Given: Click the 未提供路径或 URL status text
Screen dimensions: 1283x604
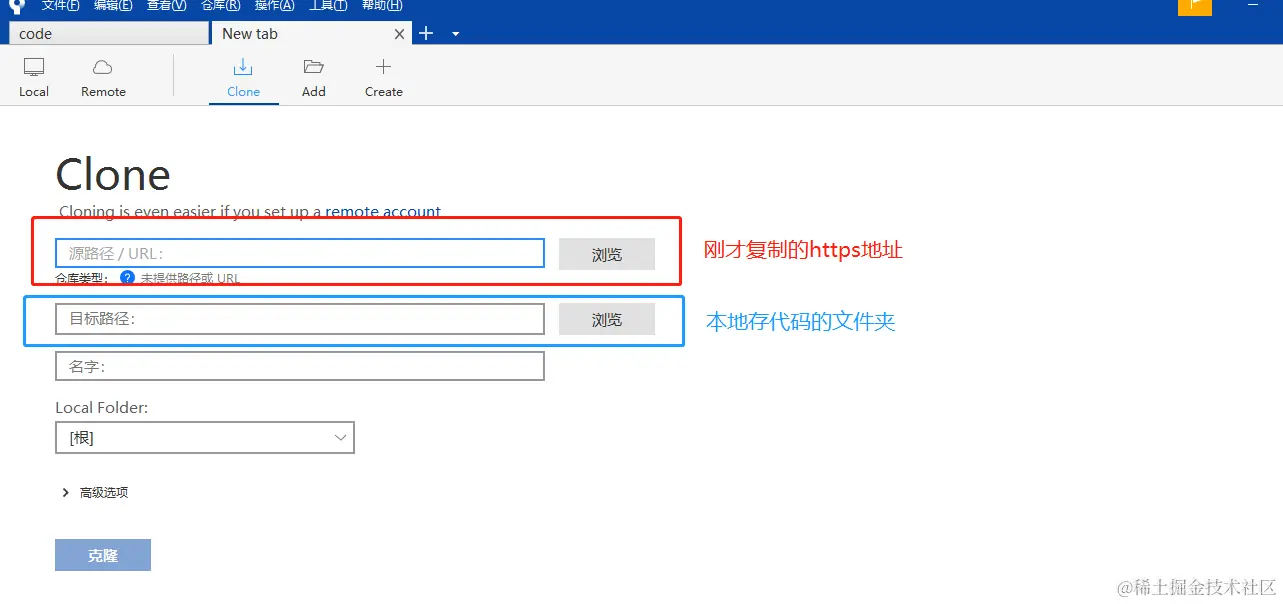Looking at the screenshot, I should point(190,279).
